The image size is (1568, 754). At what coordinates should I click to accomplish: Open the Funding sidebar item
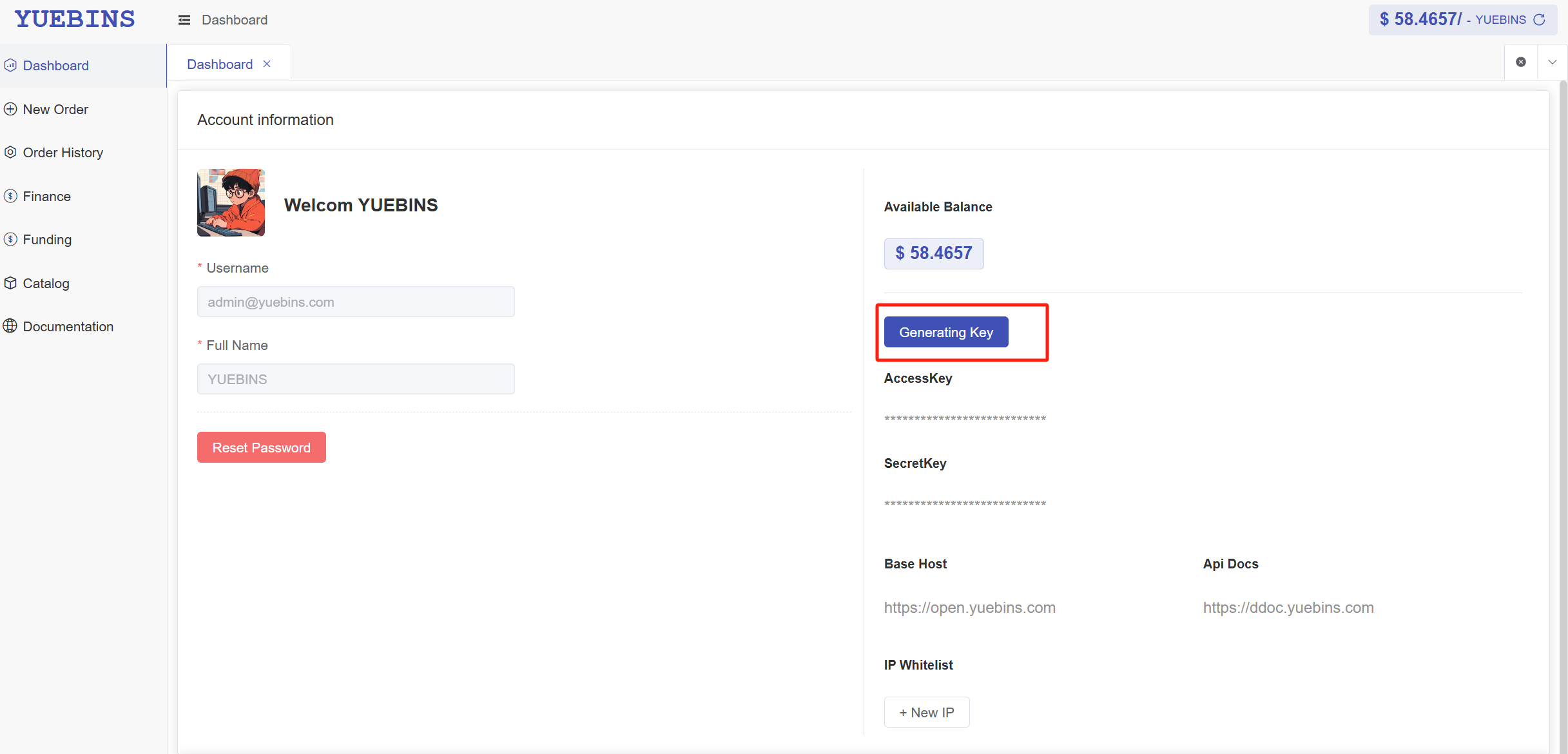[47, 240]
